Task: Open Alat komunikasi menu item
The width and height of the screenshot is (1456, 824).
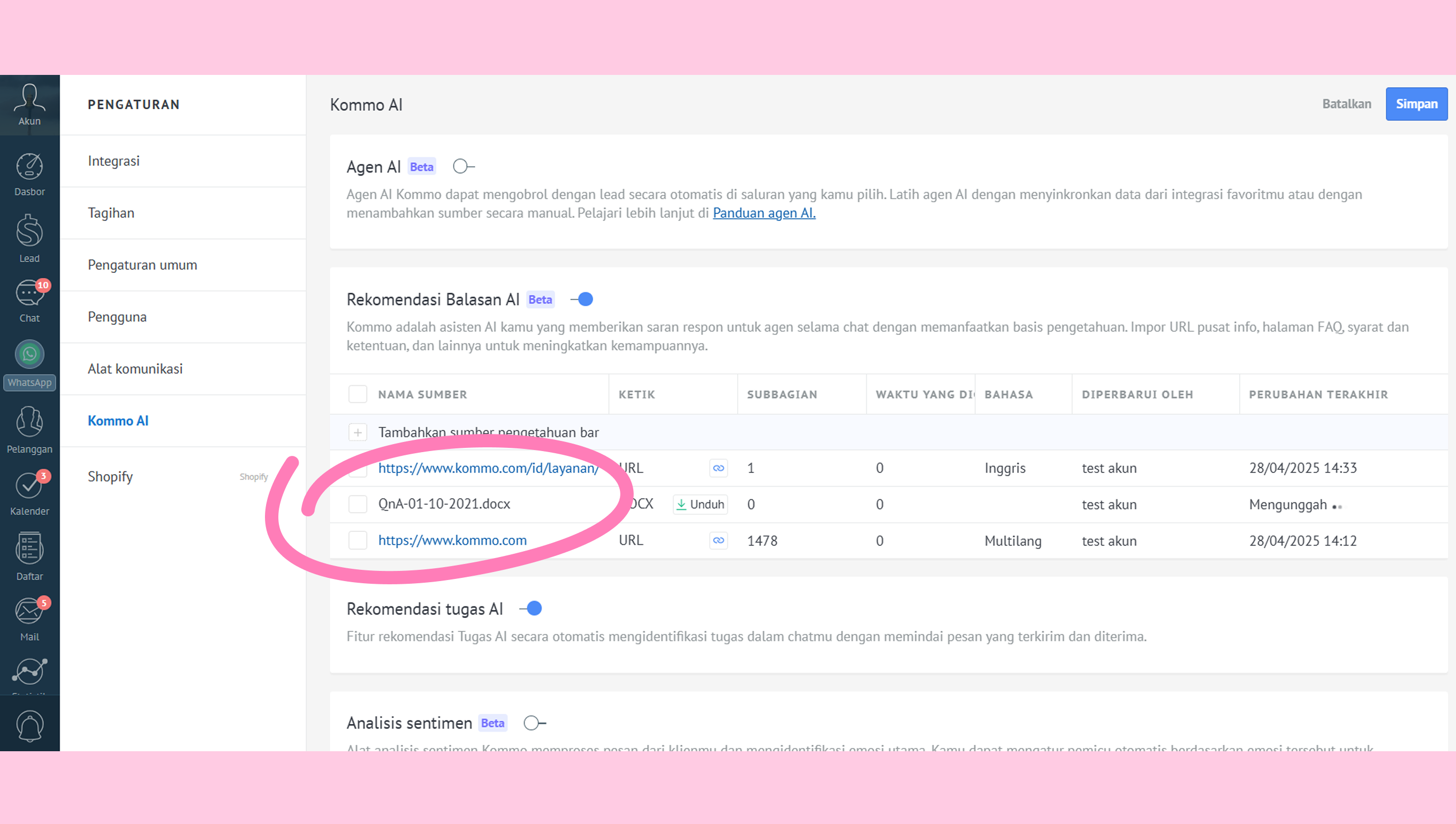Action: (183, 369)
